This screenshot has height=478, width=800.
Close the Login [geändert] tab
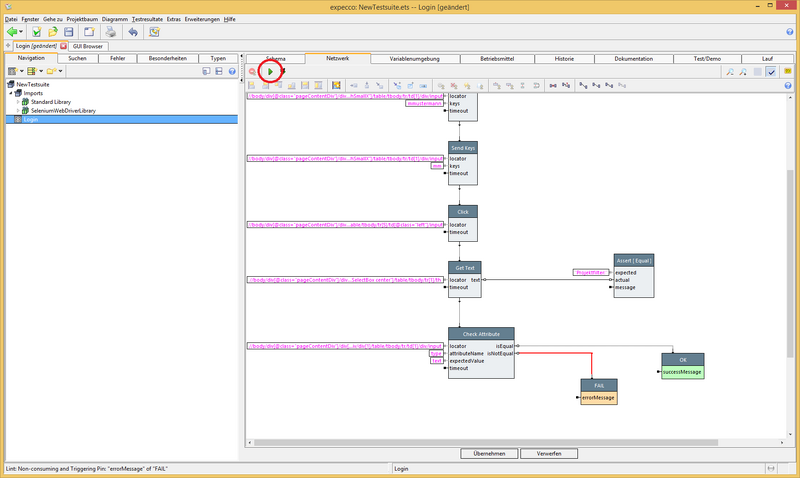click(x=63, y=46)
